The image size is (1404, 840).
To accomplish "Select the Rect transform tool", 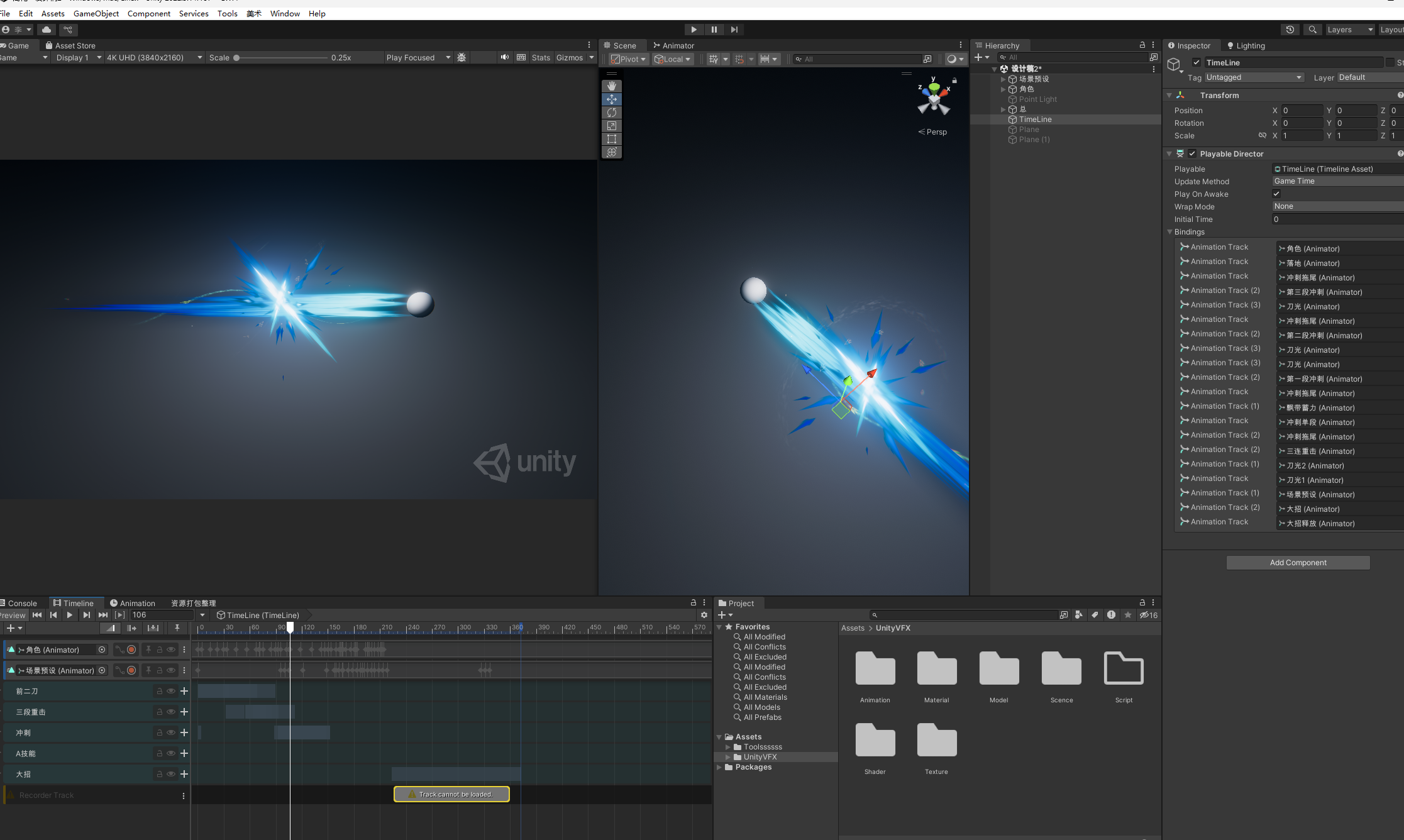I will coord(611,139).
